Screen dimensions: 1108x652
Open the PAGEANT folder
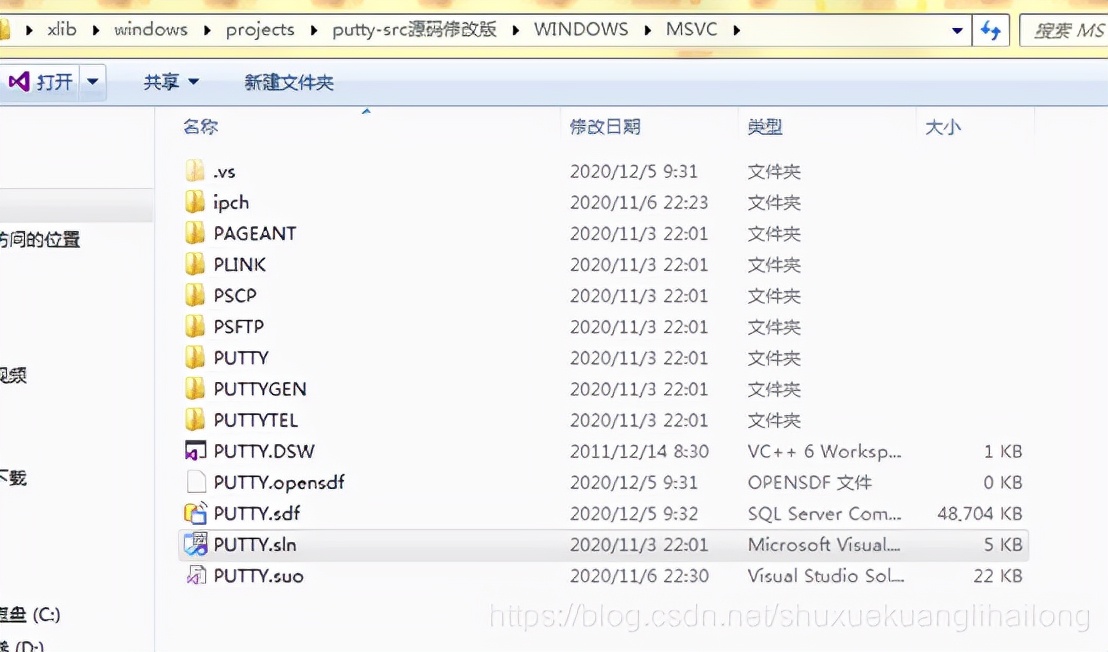[x=256, y=233]
